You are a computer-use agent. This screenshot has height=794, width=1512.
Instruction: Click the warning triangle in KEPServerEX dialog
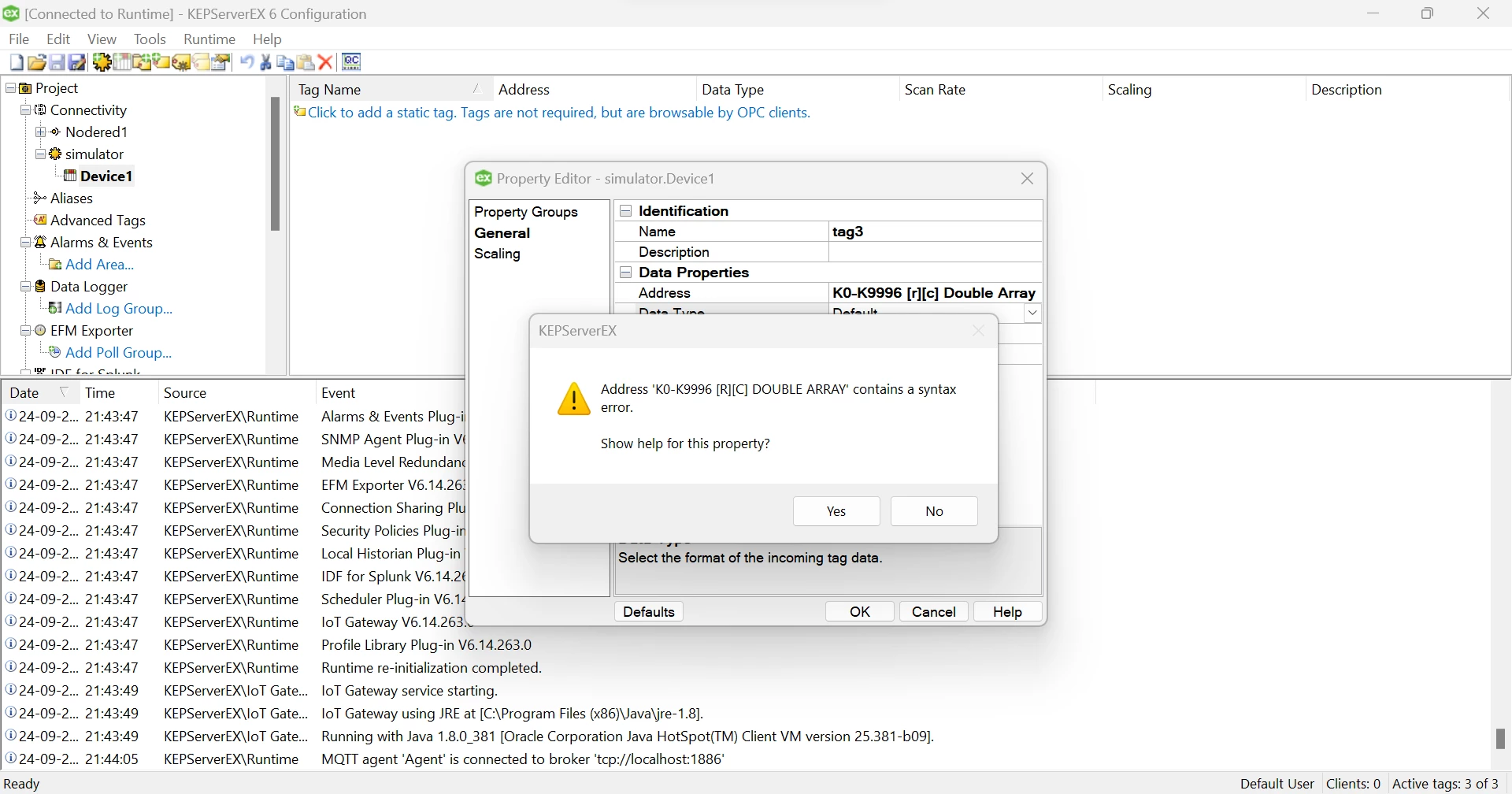coord(575,399)
